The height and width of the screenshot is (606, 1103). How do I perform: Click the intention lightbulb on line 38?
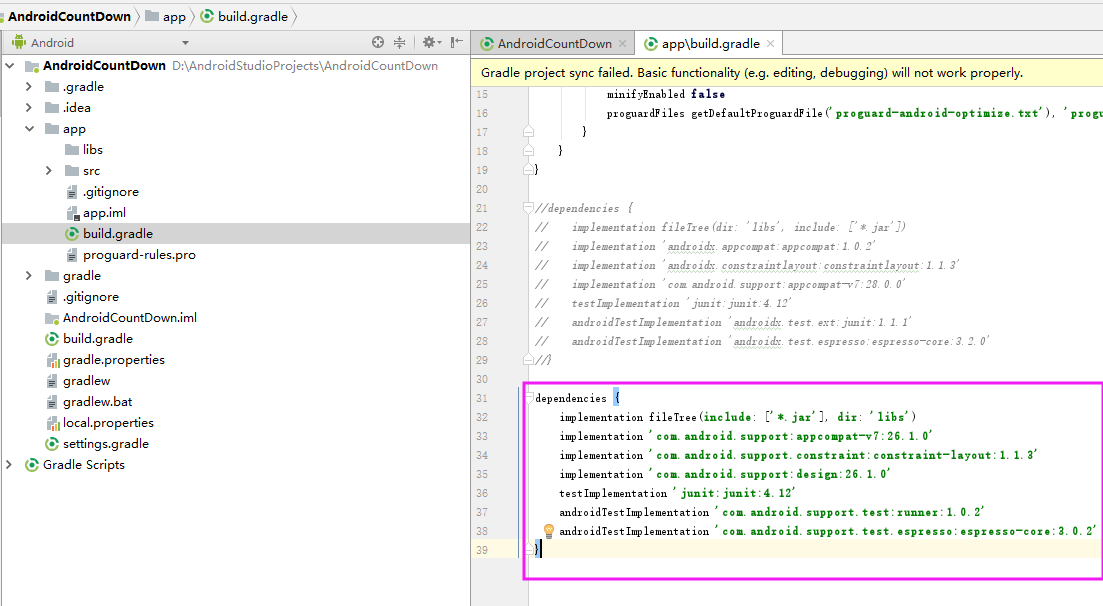click(x=549, y=531)
